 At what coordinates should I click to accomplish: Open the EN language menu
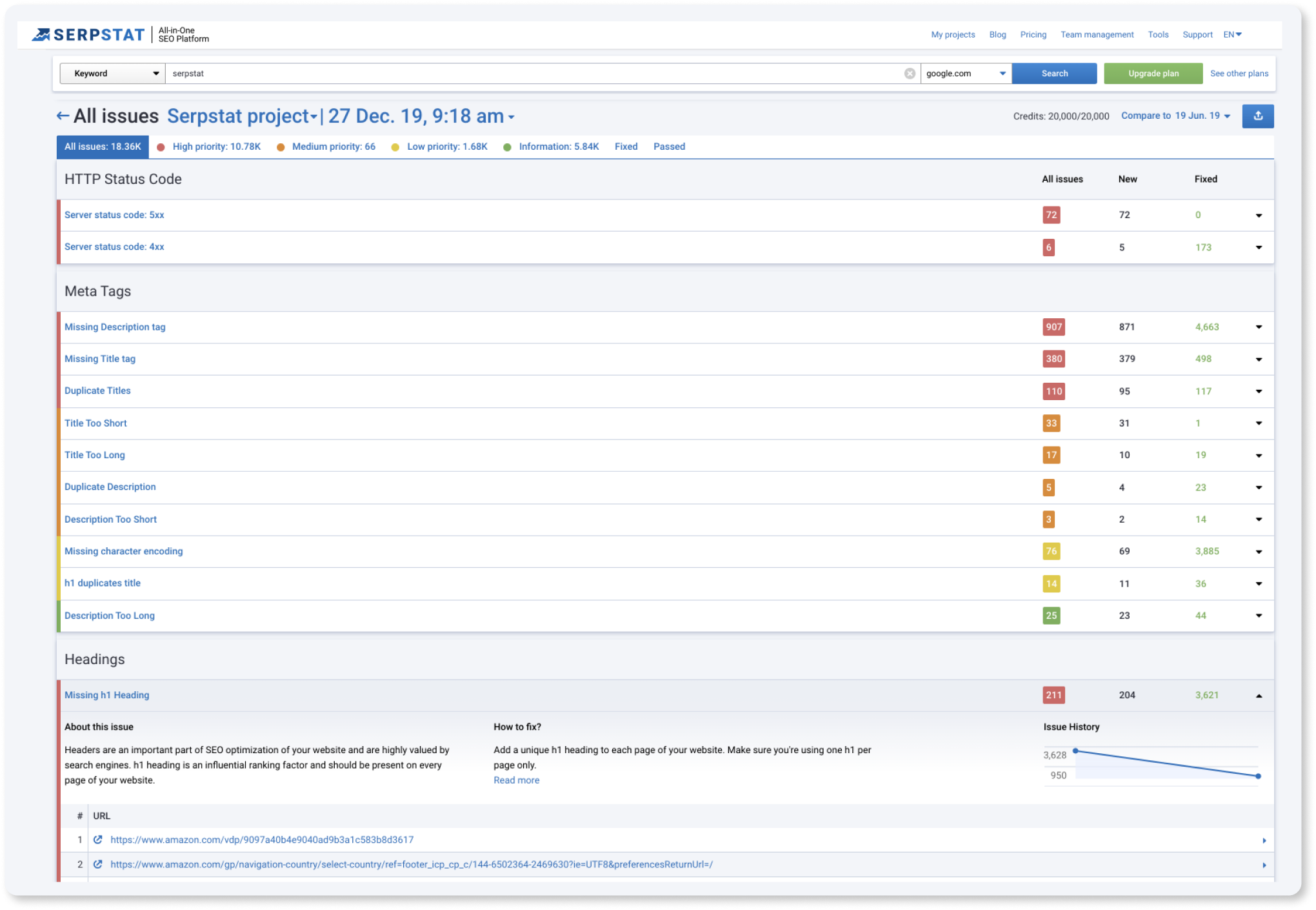[1232, 35]
